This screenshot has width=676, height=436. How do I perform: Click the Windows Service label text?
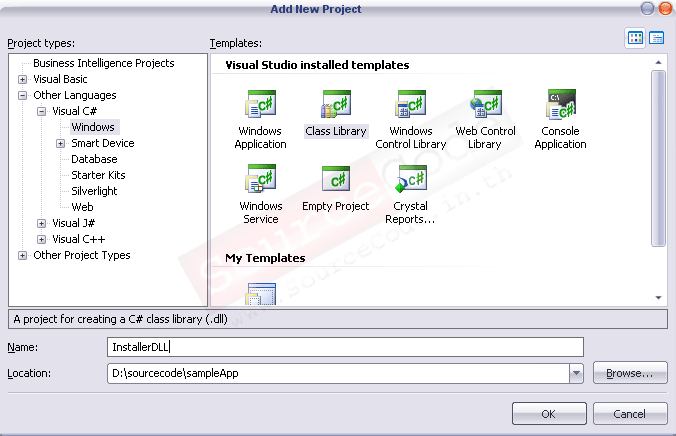click(x=260, y=213)
